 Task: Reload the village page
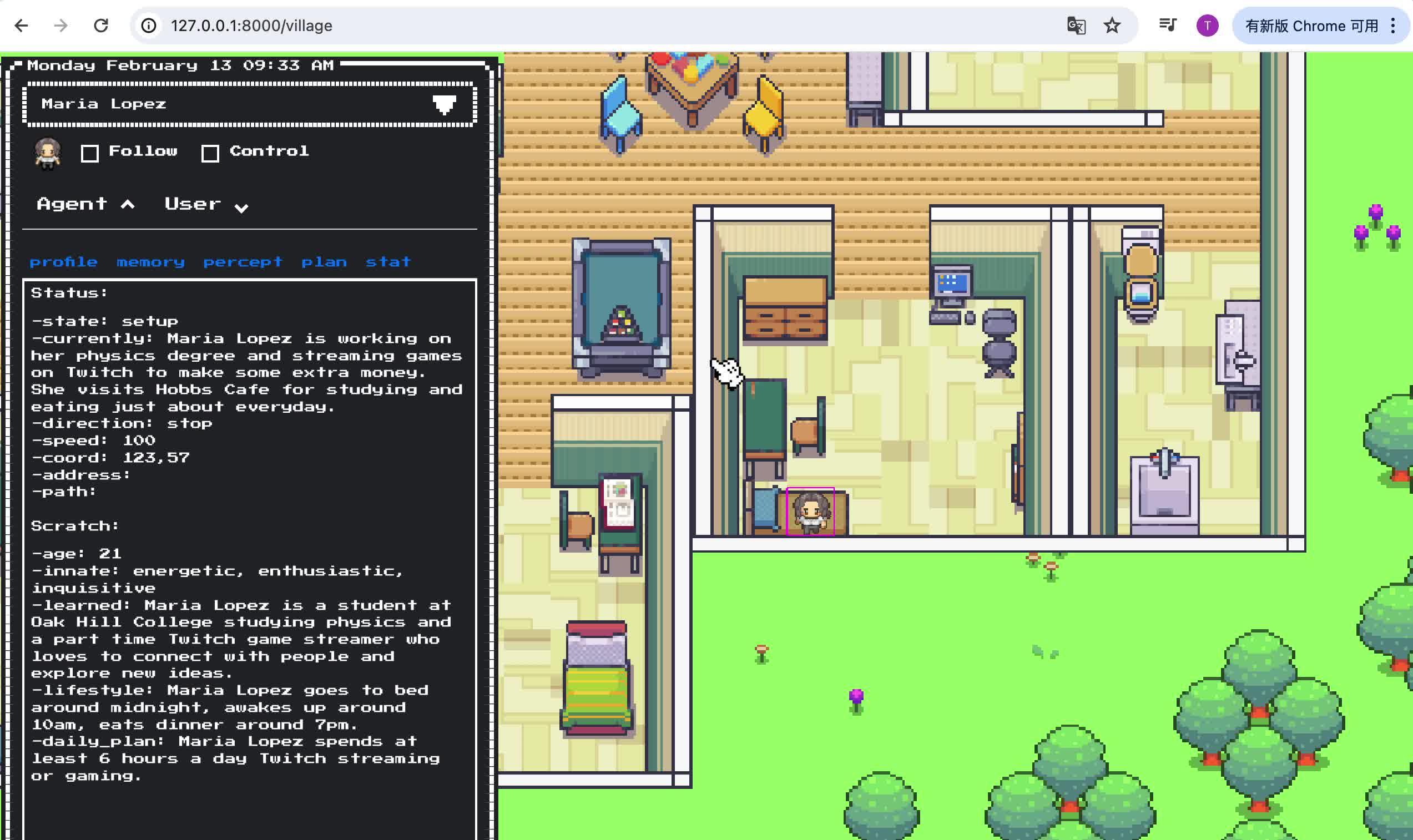coord(101,26)
